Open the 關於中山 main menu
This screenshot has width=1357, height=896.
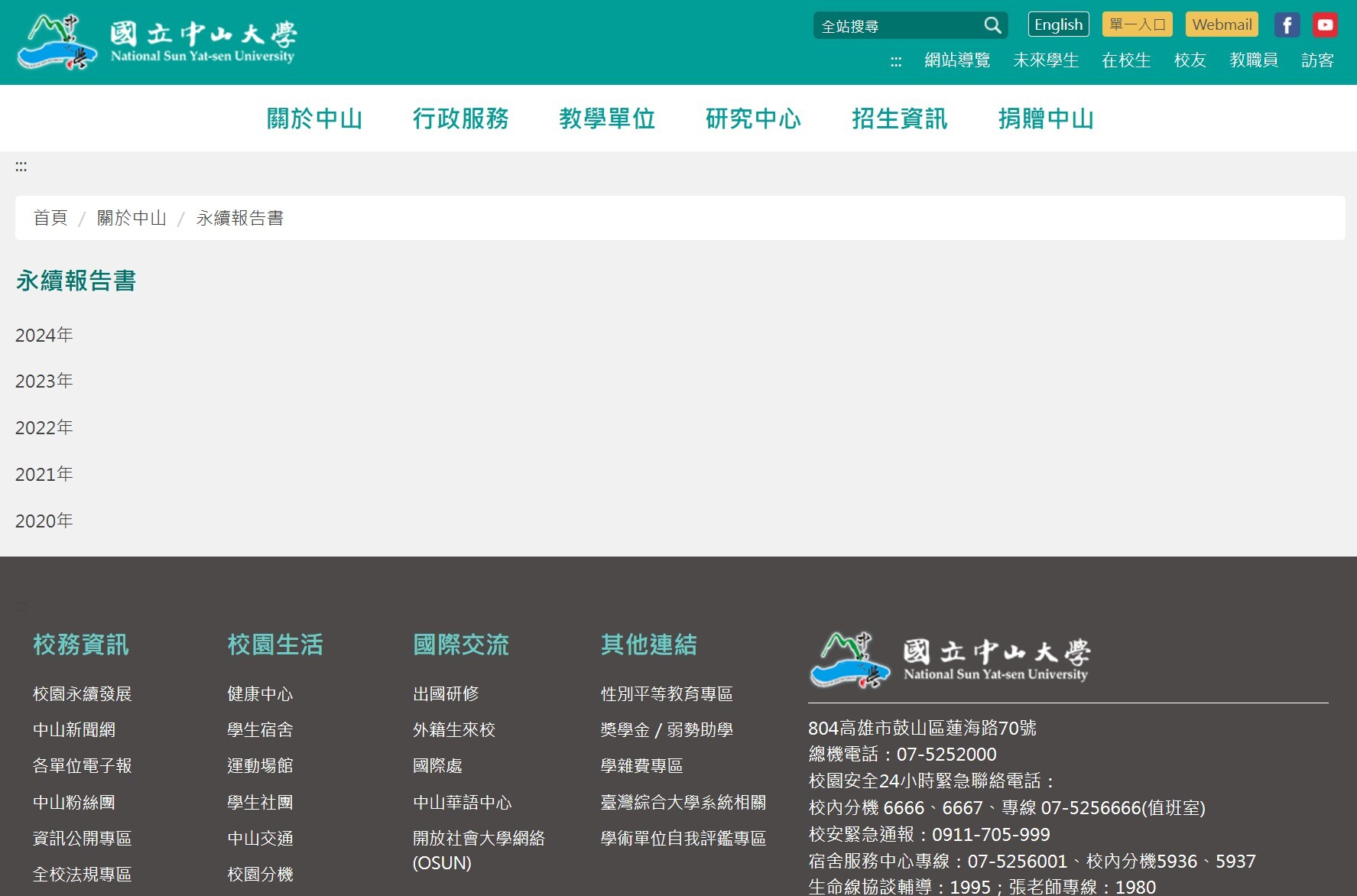(x=314, y=118)
